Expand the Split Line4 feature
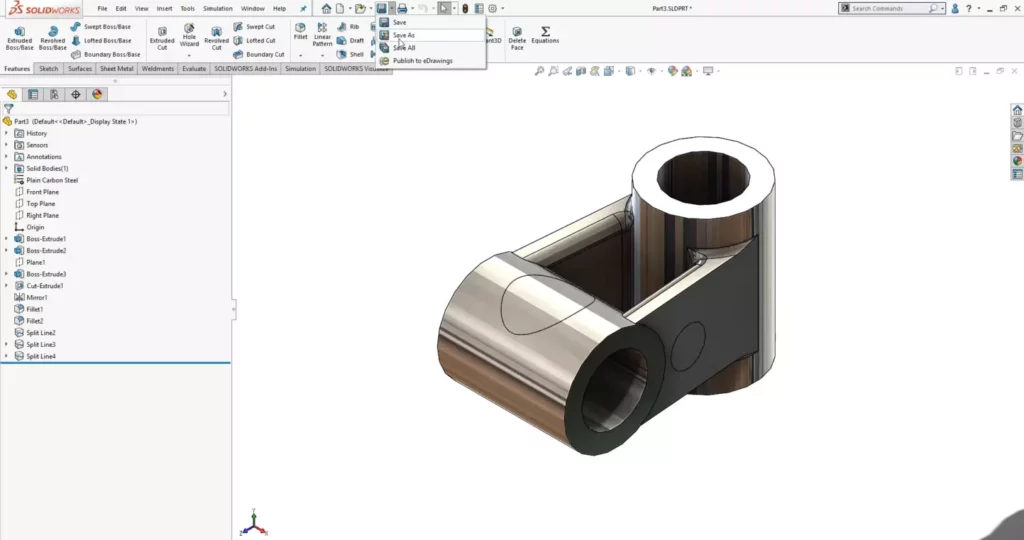The height and width of the screenshot is (540, 1024). [x=7, y=357]
